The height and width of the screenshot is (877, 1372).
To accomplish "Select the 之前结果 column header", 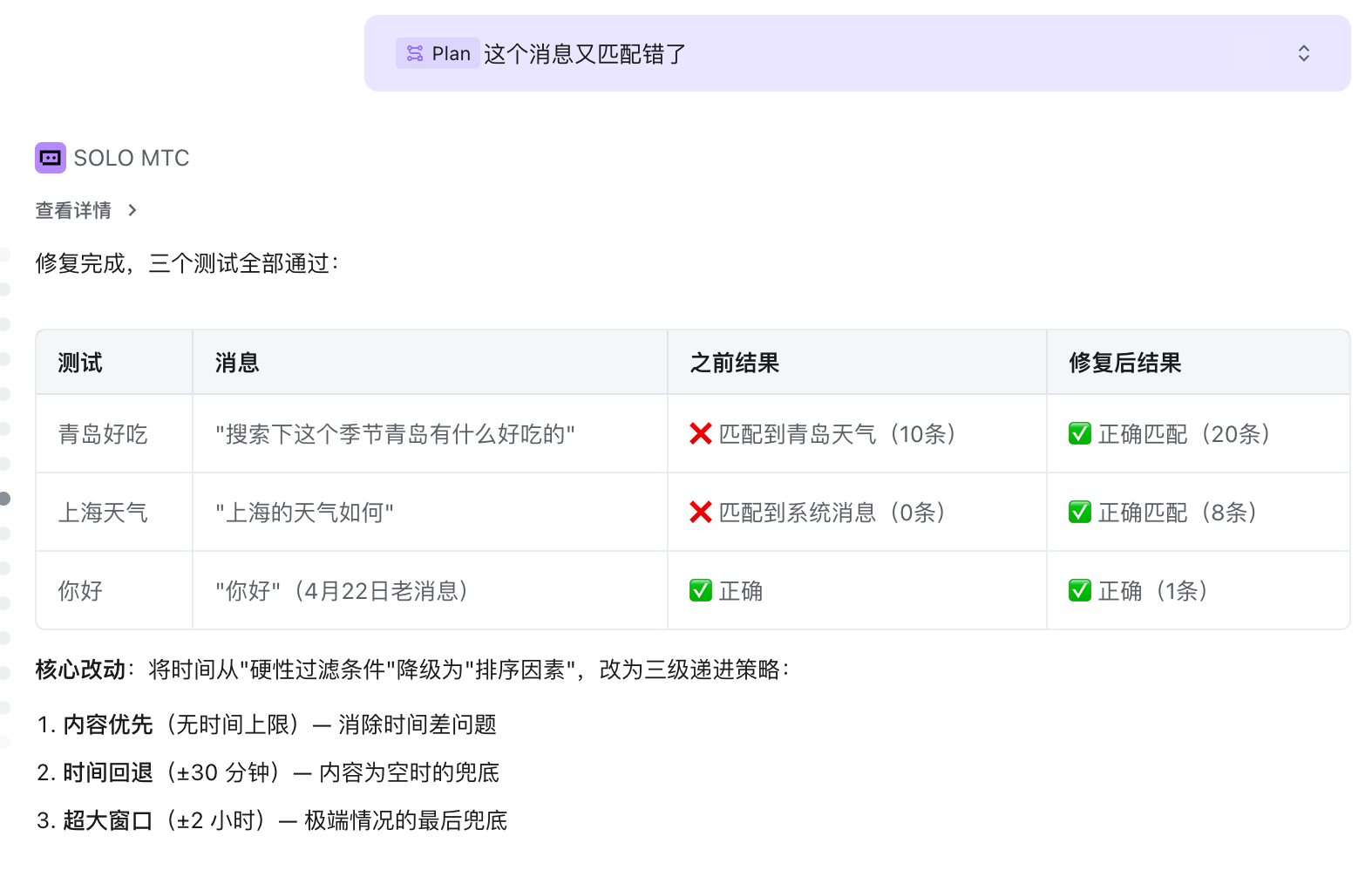I will 734,363.
